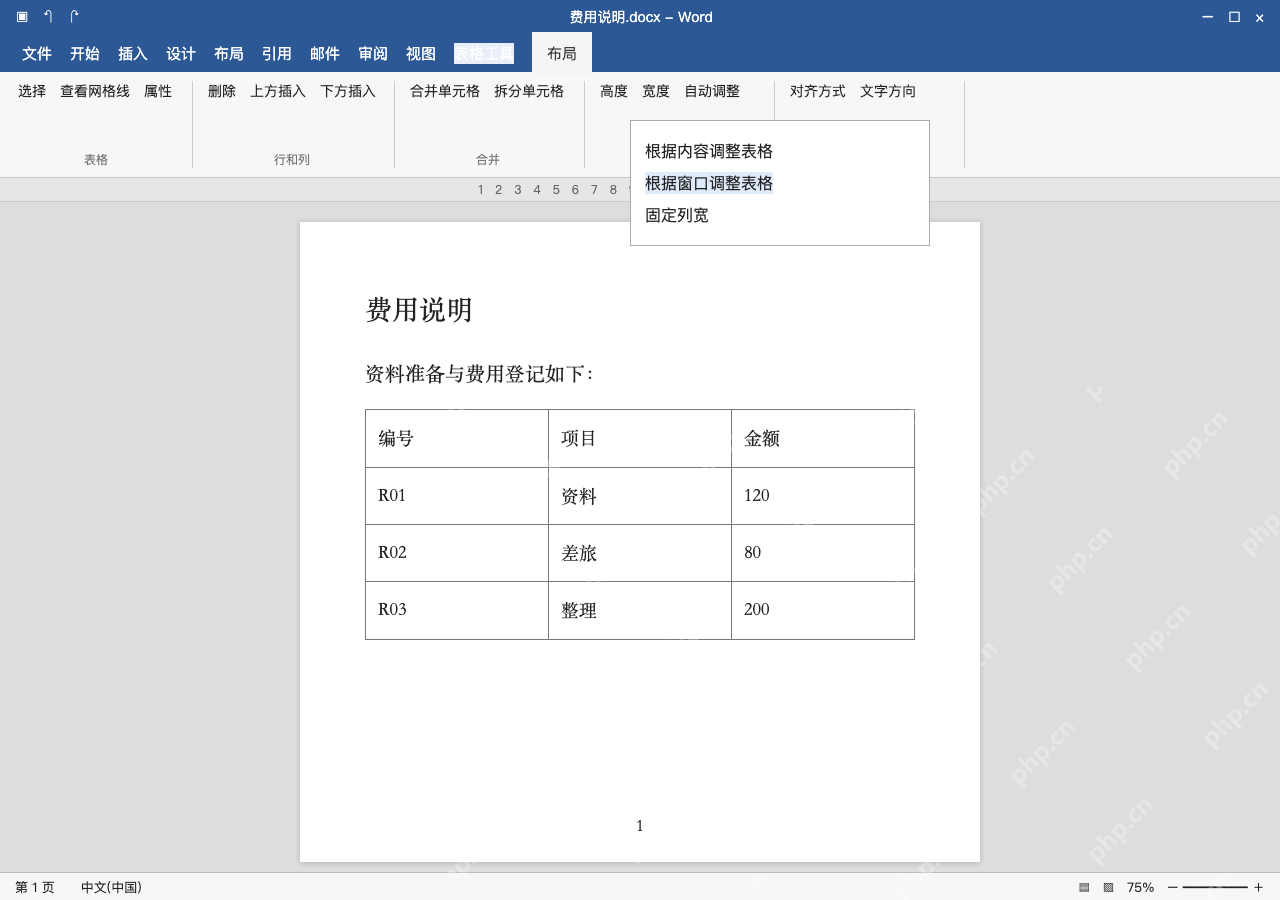Switch to the 审阅 tab
Image resolution: width=1280 pixels, height=900 pixels.
[x=373, y=54]
